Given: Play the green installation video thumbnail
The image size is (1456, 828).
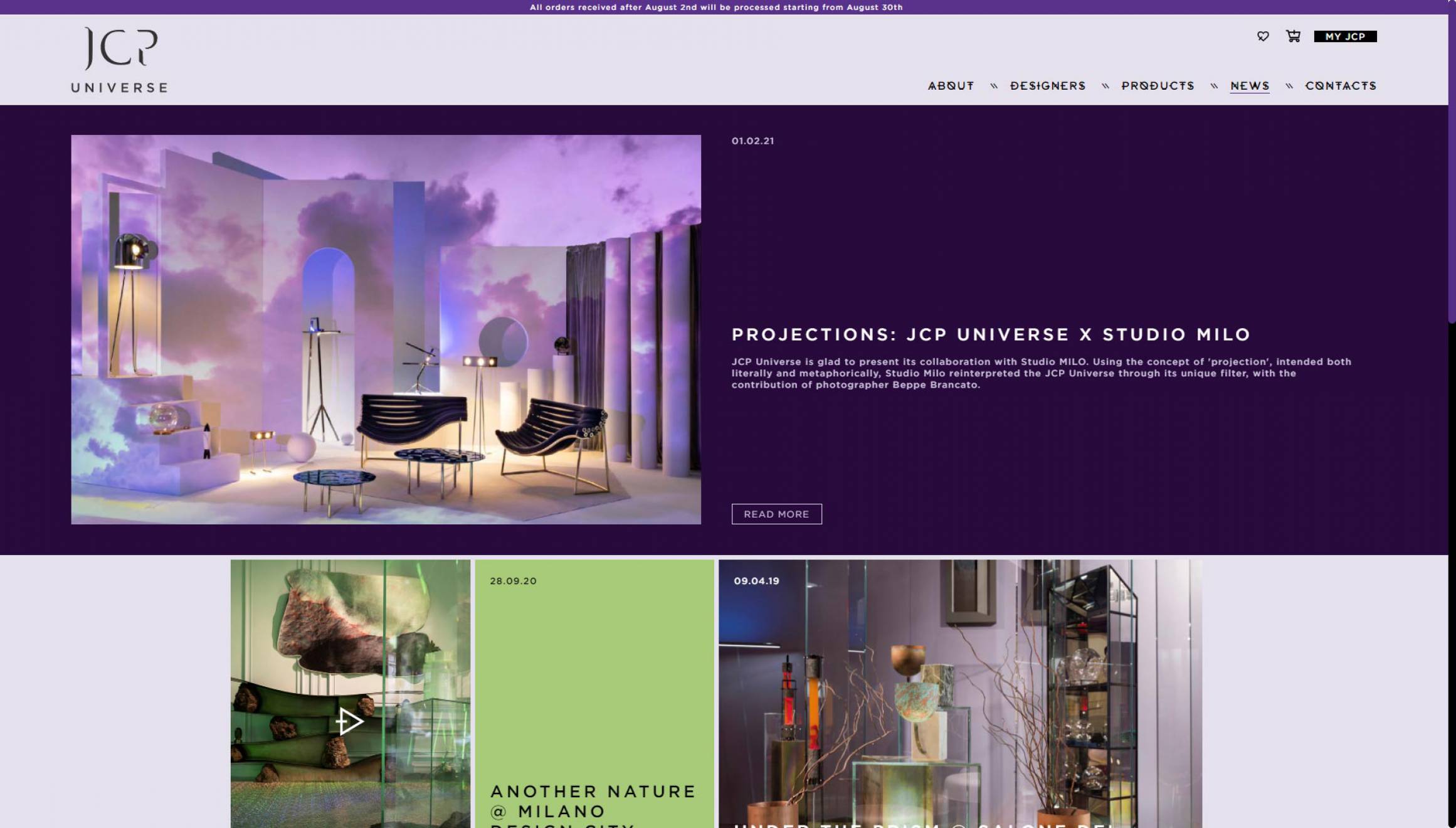Looking at the screenshot, I should 350,721.
